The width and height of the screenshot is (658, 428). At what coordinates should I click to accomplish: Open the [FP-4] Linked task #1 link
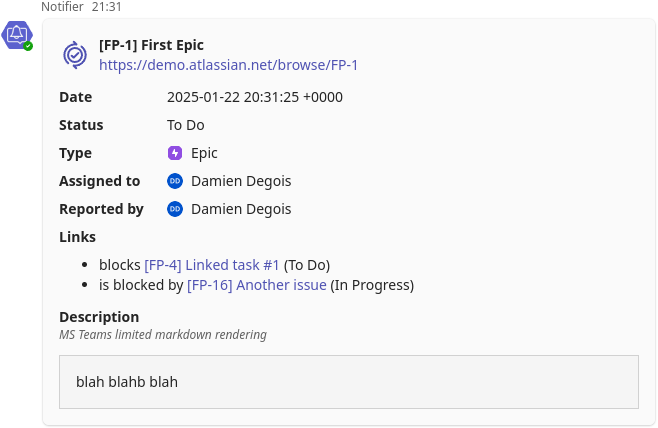click(x=212, y=265)
